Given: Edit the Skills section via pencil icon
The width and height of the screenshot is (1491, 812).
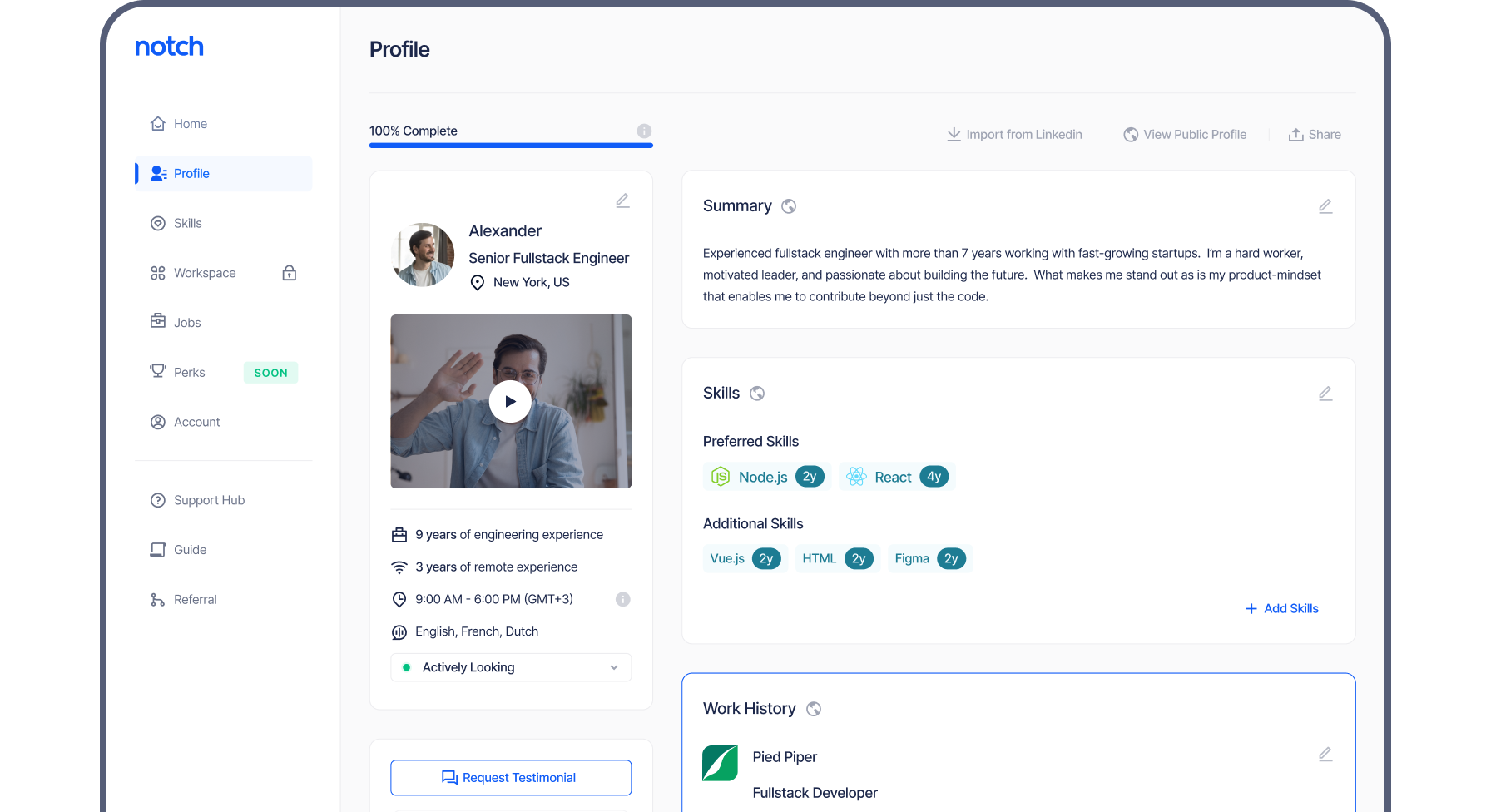Looking at the screenshot, I should [1325, 394].
